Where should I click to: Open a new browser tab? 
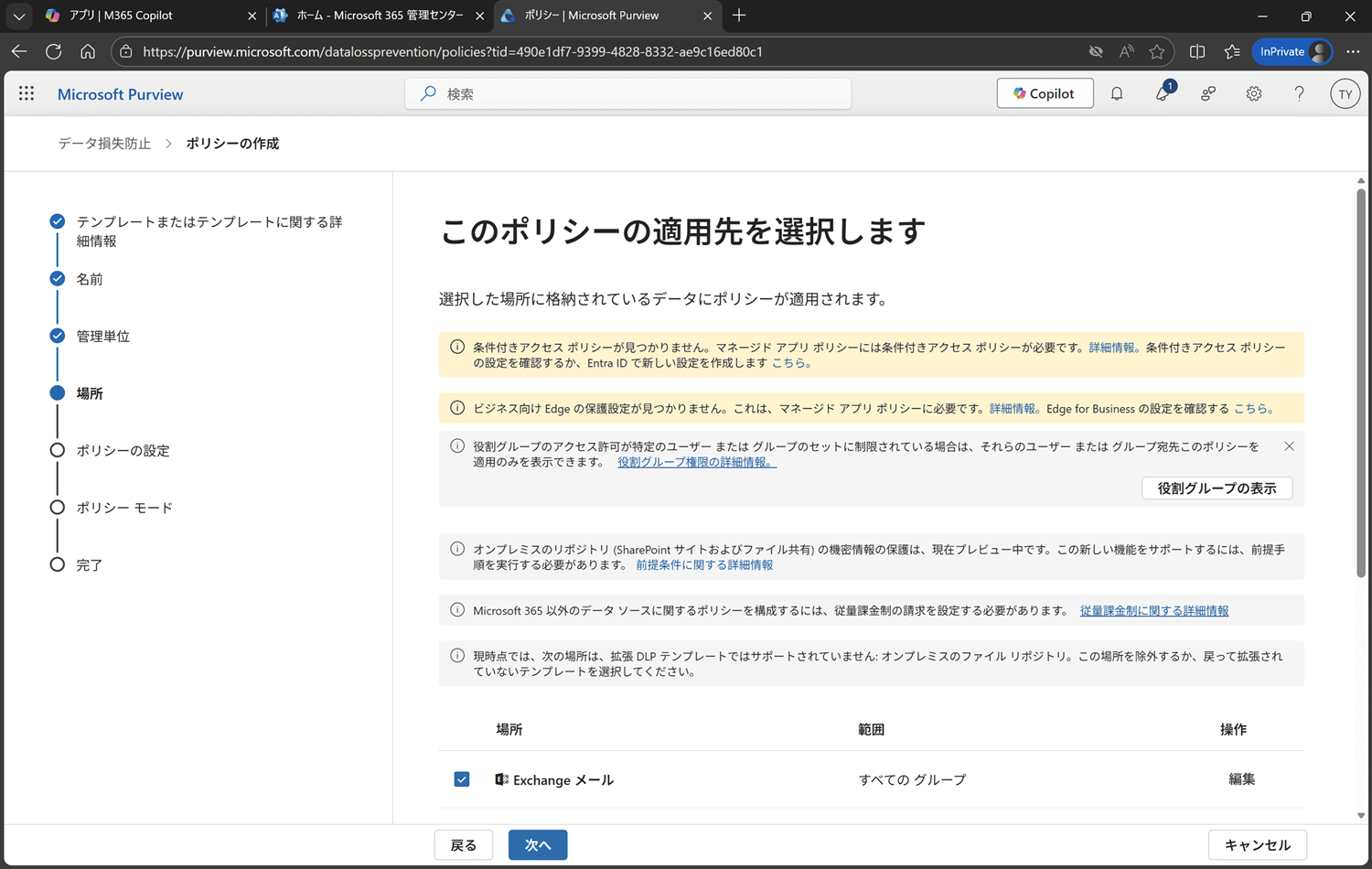pyautogui.click(x=739, y=16)
